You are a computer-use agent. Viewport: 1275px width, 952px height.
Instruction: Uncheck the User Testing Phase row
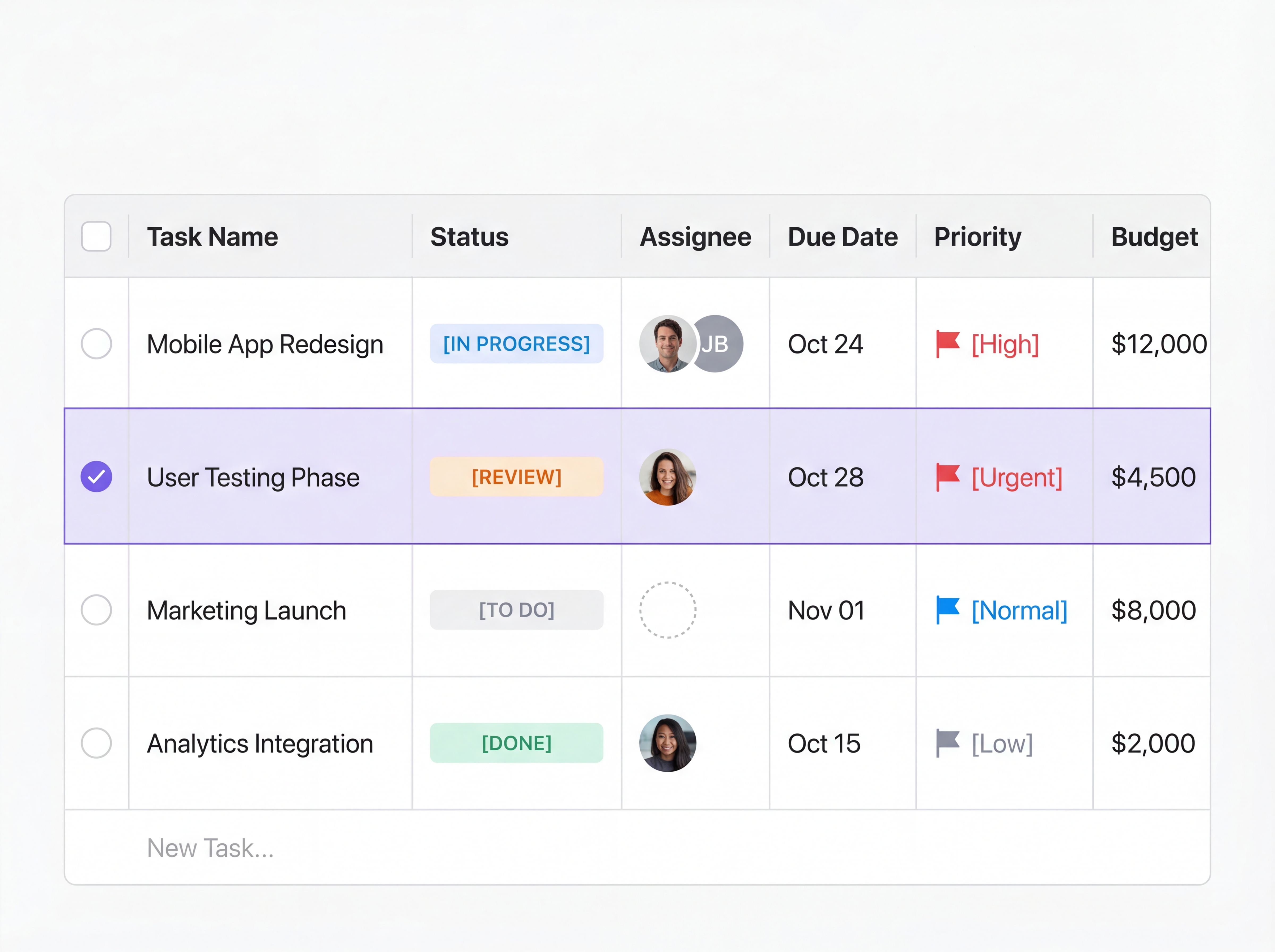(96, 477)
